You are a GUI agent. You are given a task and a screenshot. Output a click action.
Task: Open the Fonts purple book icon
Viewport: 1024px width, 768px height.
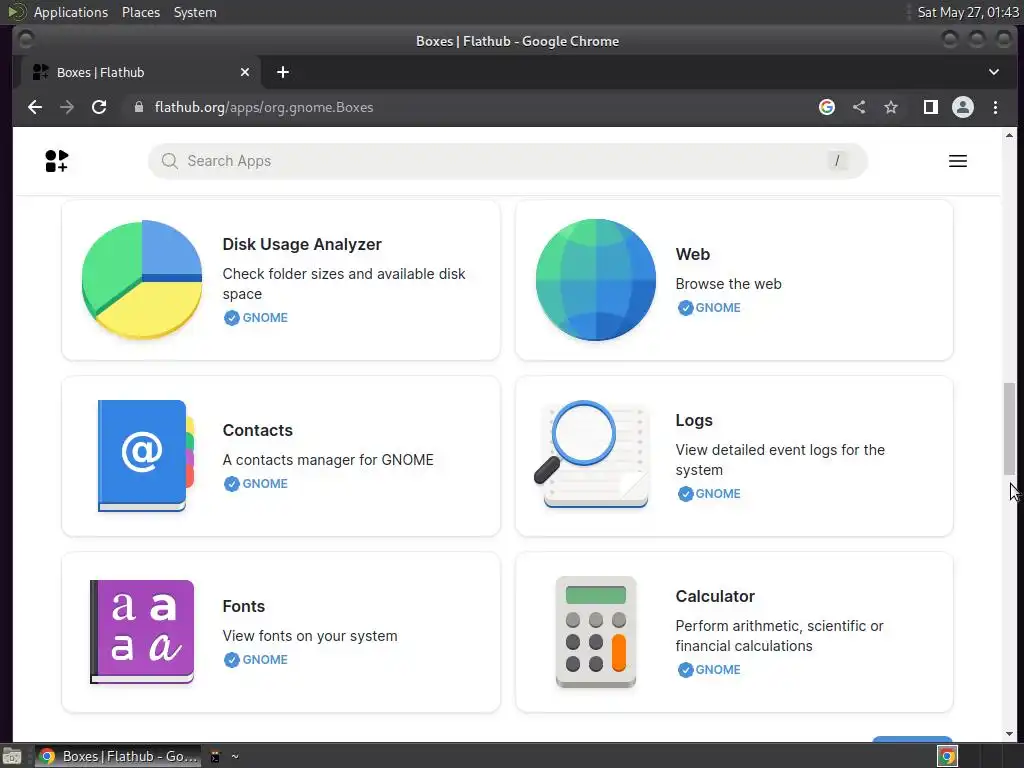click(x=142, y=632)
